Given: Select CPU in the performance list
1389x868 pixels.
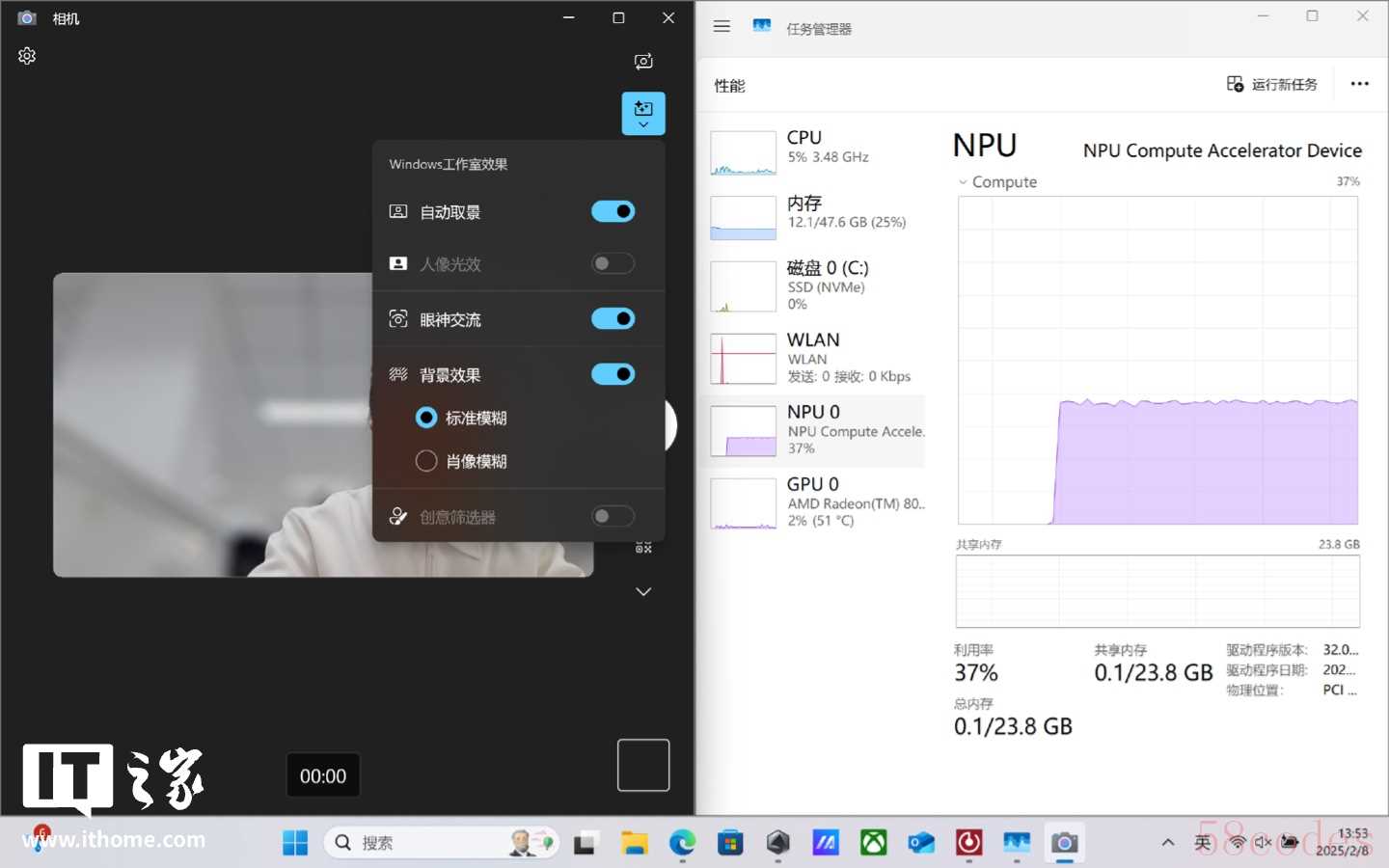Looking at the screenshot, I should pyautogui.click(x=816, y=151).
